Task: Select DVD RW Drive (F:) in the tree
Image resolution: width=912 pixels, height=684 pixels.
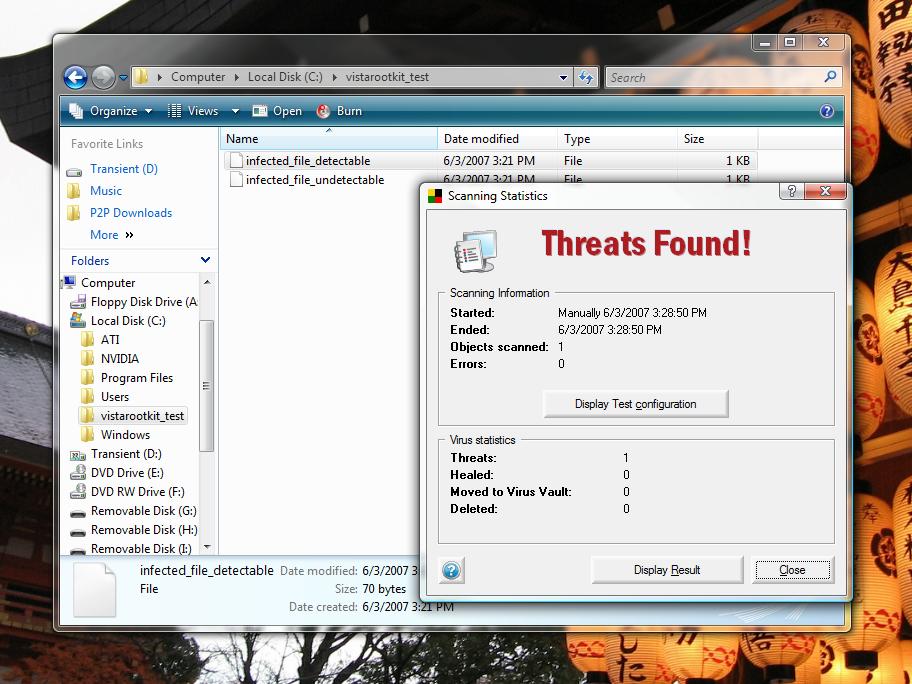Action: [x=138, y=492]
